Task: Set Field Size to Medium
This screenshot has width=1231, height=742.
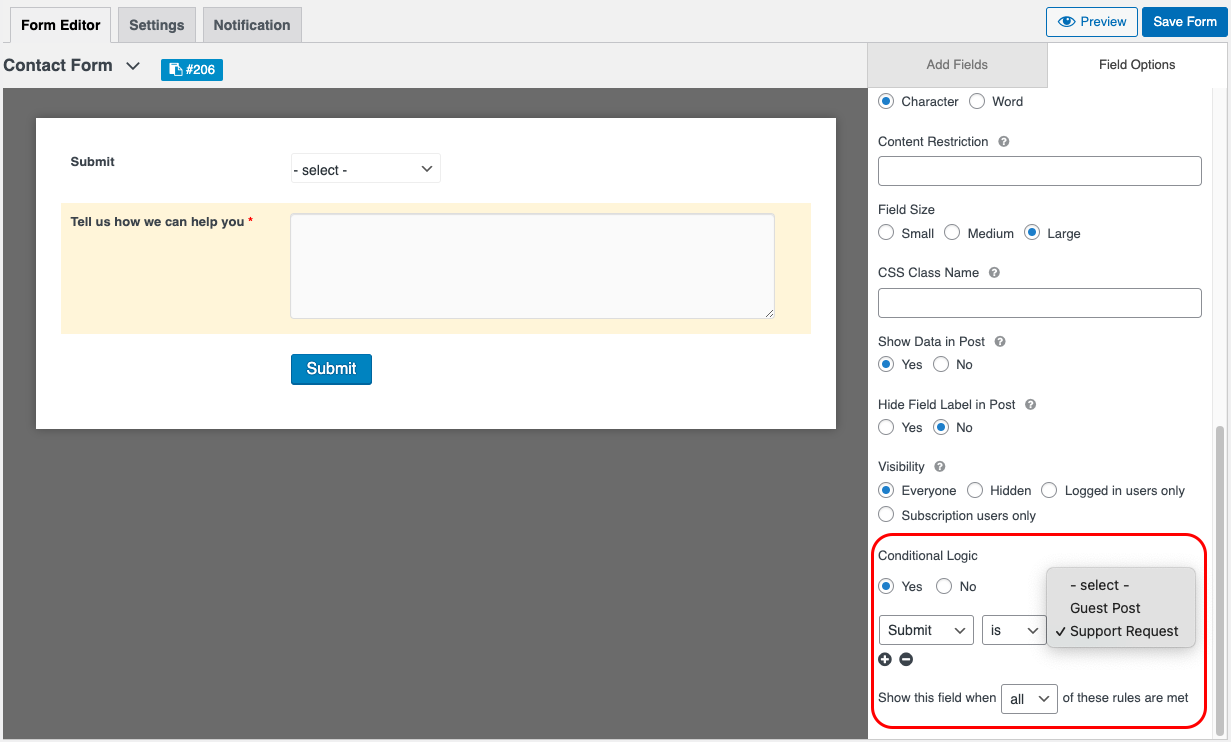Action: 951,232
